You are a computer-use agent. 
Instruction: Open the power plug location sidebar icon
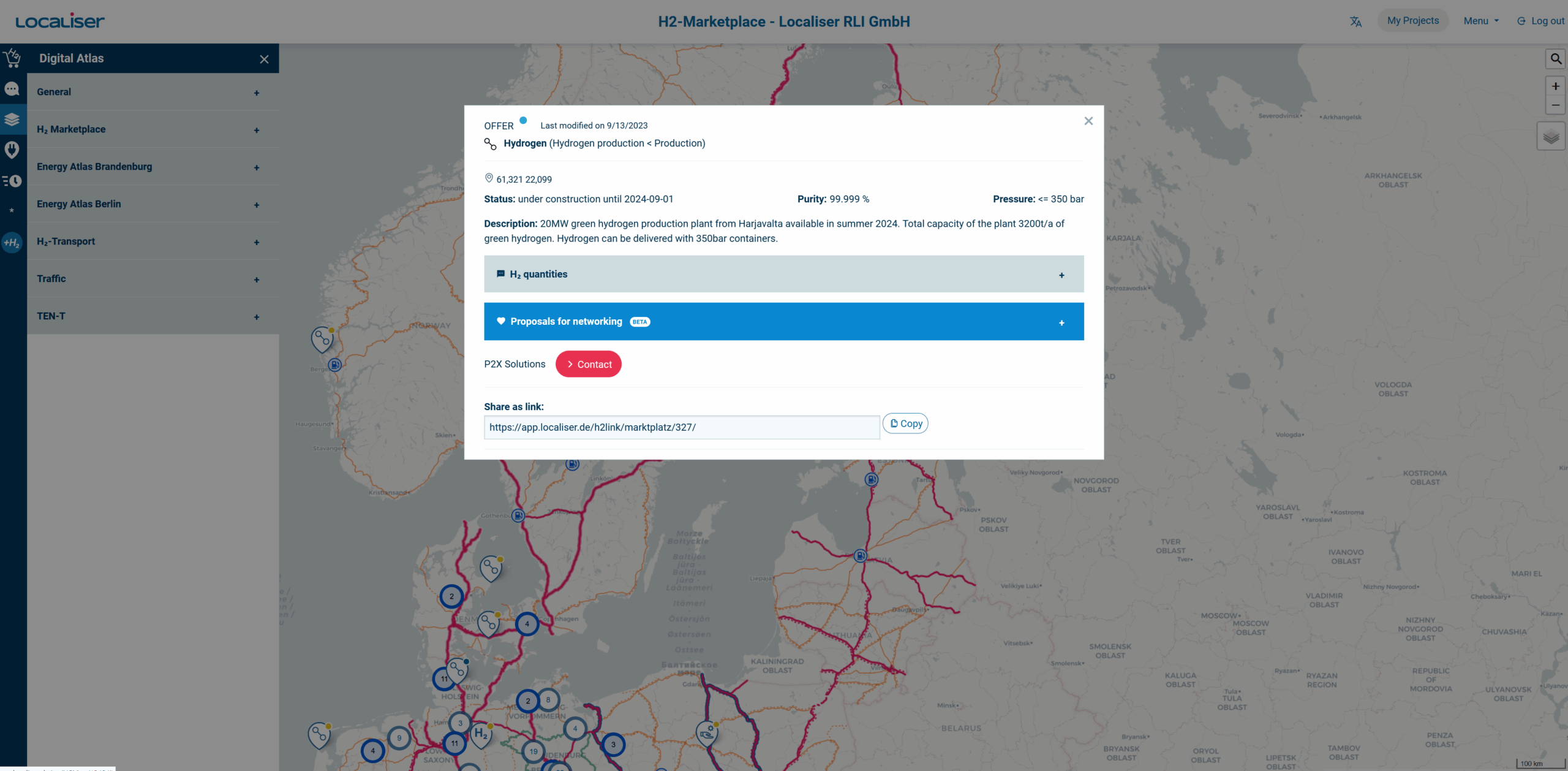[12, 150]
